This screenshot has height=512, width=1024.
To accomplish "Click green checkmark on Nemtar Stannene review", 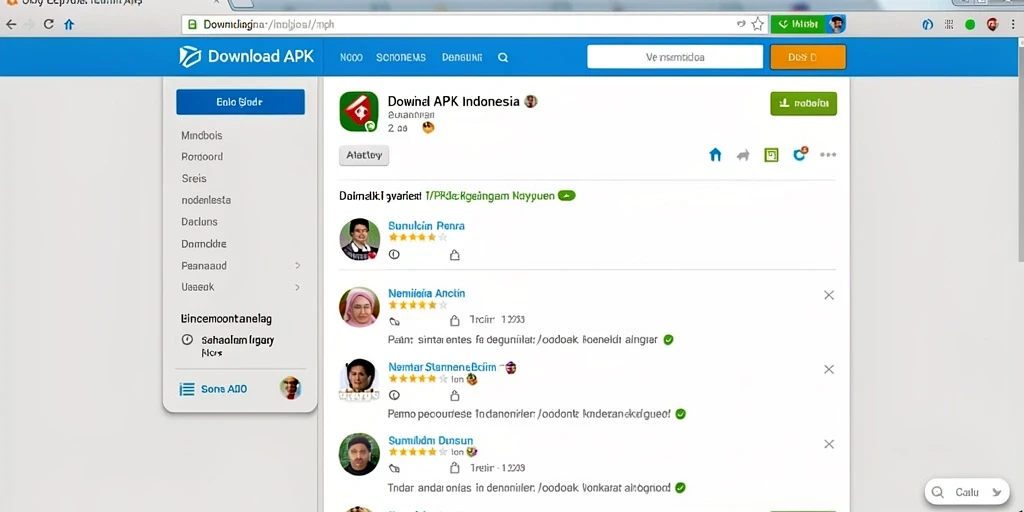I will click(x=680, y=413).
